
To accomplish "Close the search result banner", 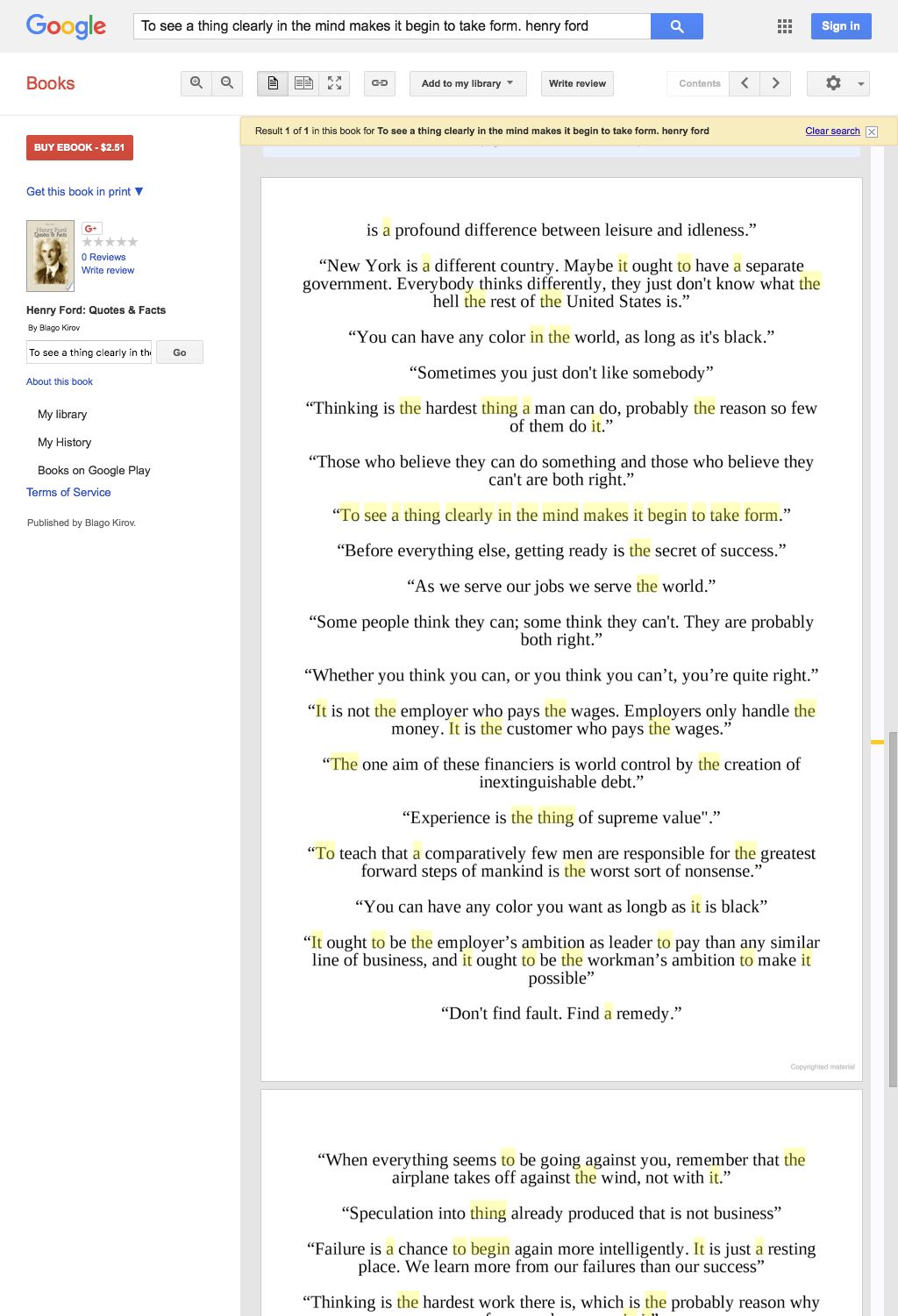I will [x=872, y=132].
